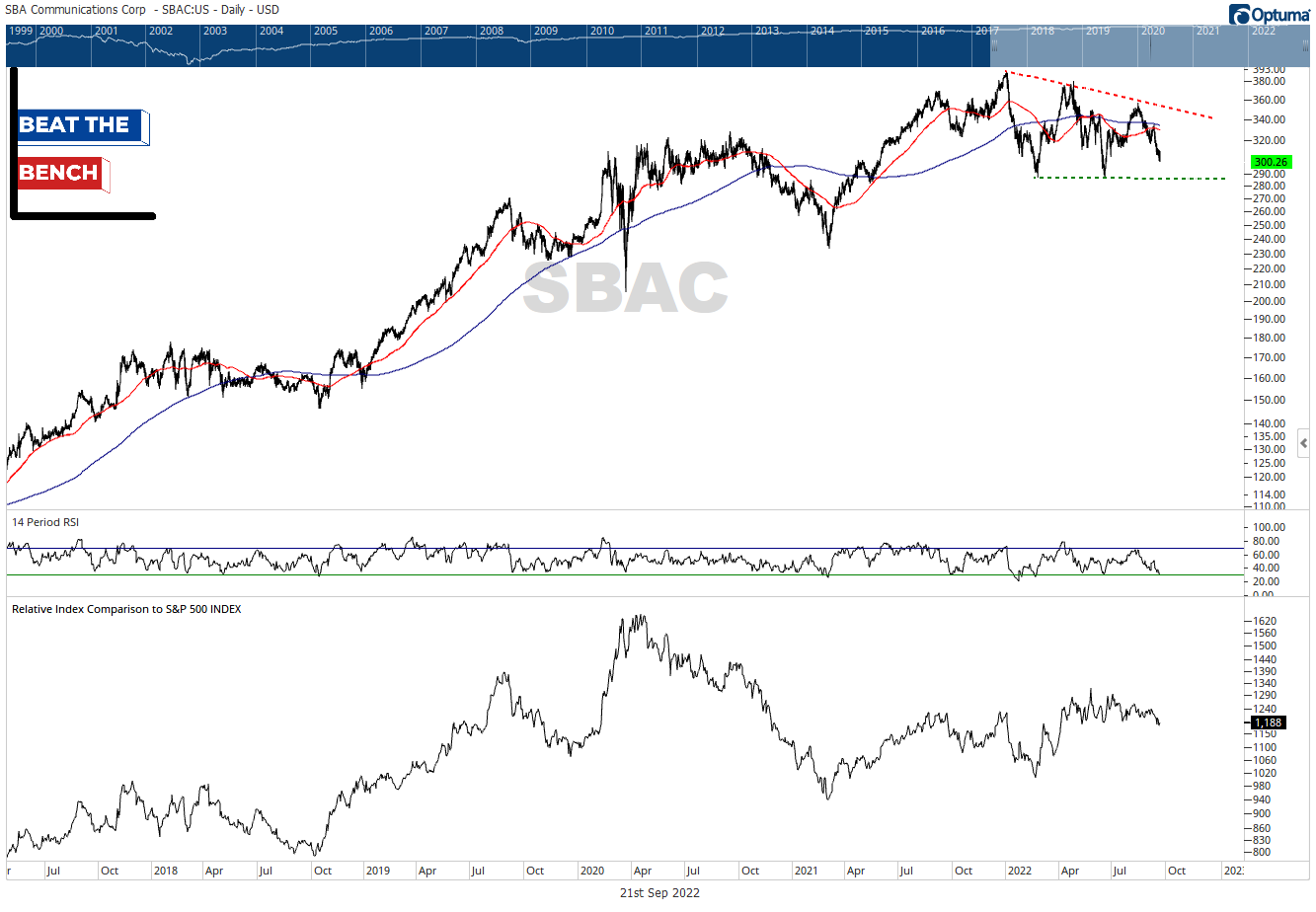Click year 2016 in the overview timeline
This screenshot has height=912, width=1316.
(933, 32)
